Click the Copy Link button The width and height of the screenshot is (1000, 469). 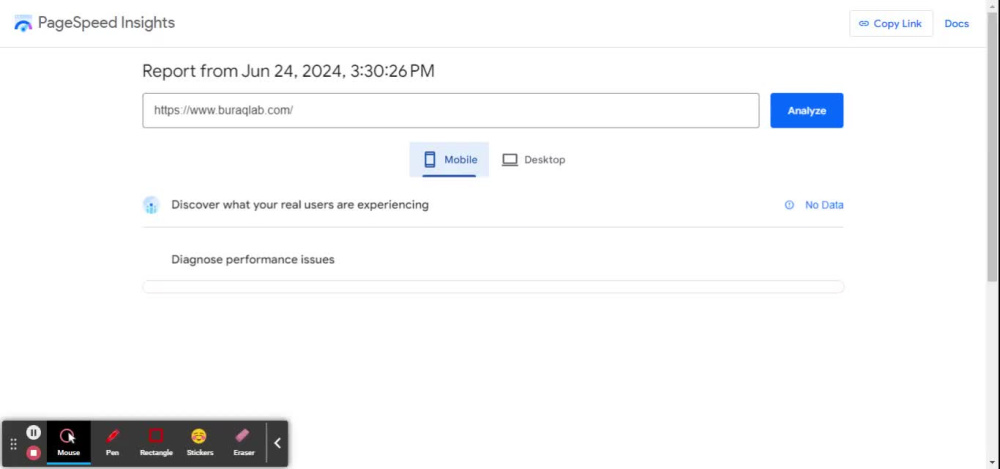coord(891,24)
